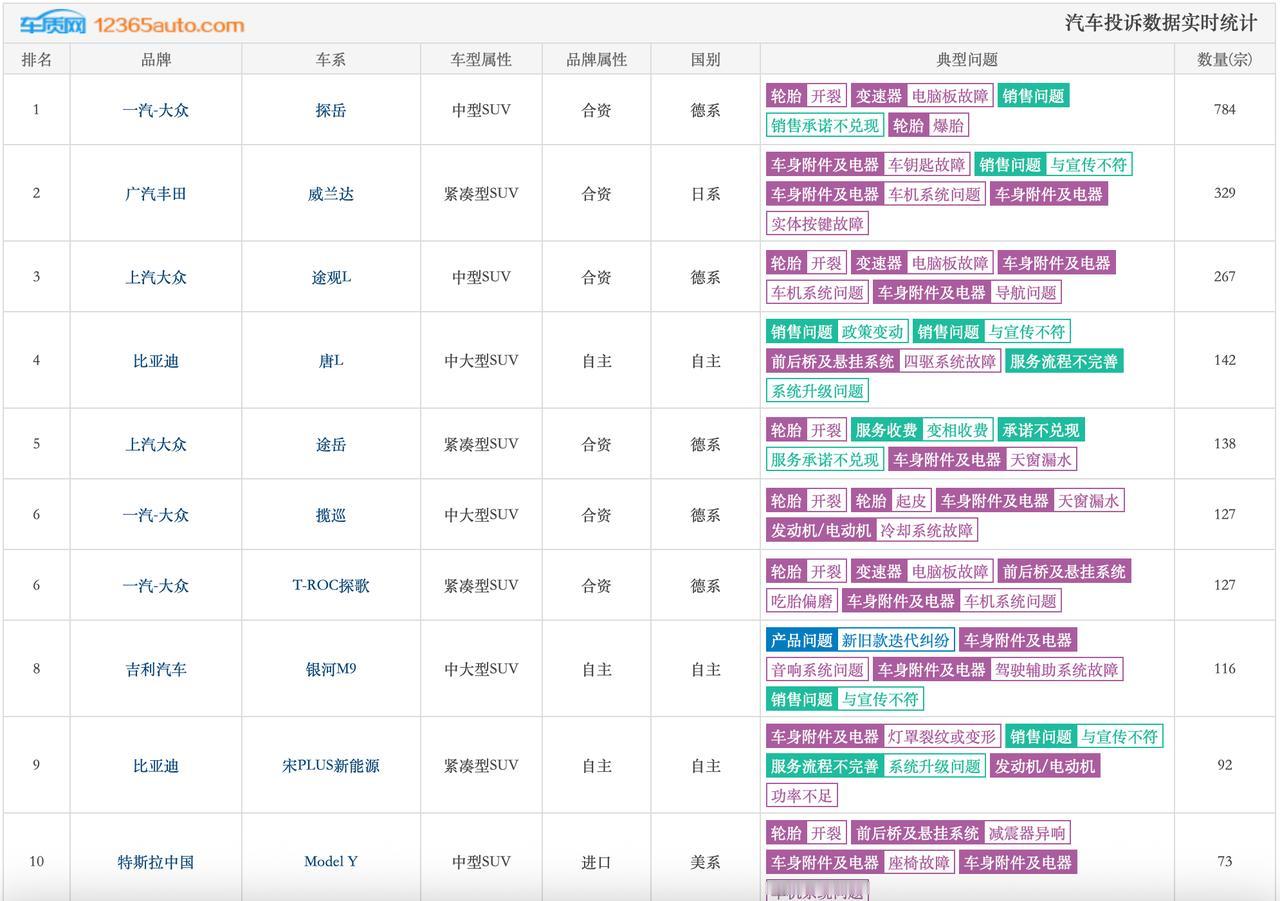Open the 途观L car series link
The width and height of the screenshot is (1280, 901).
point(331,277)
